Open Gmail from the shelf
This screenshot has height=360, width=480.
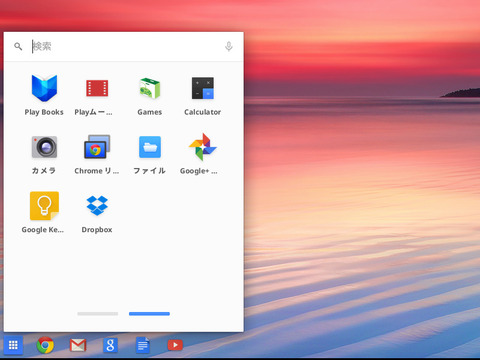click(78, 345)
